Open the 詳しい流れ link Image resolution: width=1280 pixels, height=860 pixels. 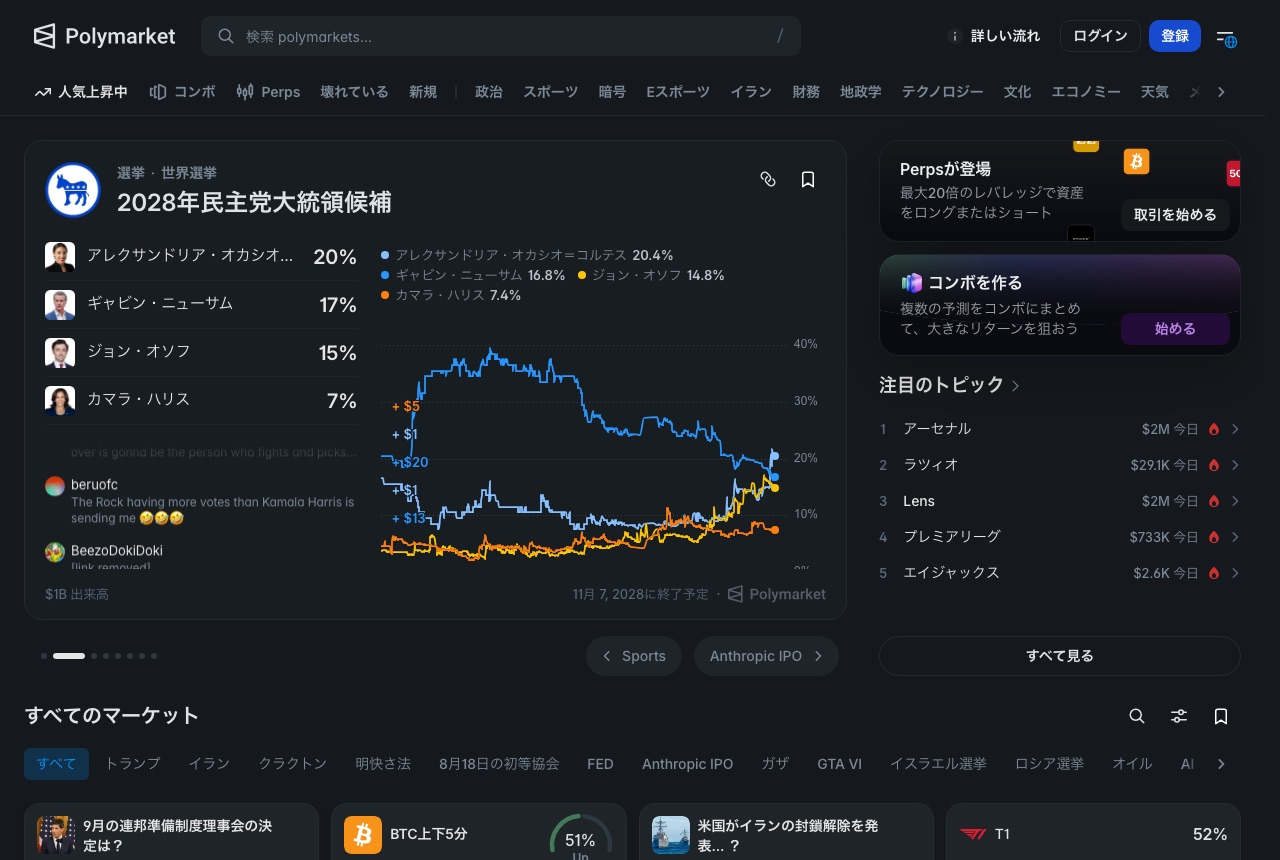point(1005,36)
